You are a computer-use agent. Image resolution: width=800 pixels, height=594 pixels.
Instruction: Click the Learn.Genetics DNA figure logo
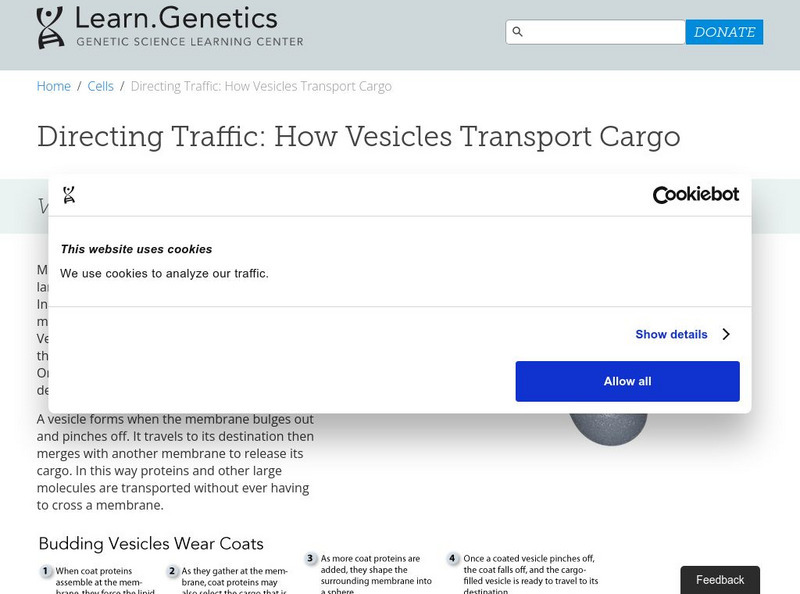coord(50,27)
